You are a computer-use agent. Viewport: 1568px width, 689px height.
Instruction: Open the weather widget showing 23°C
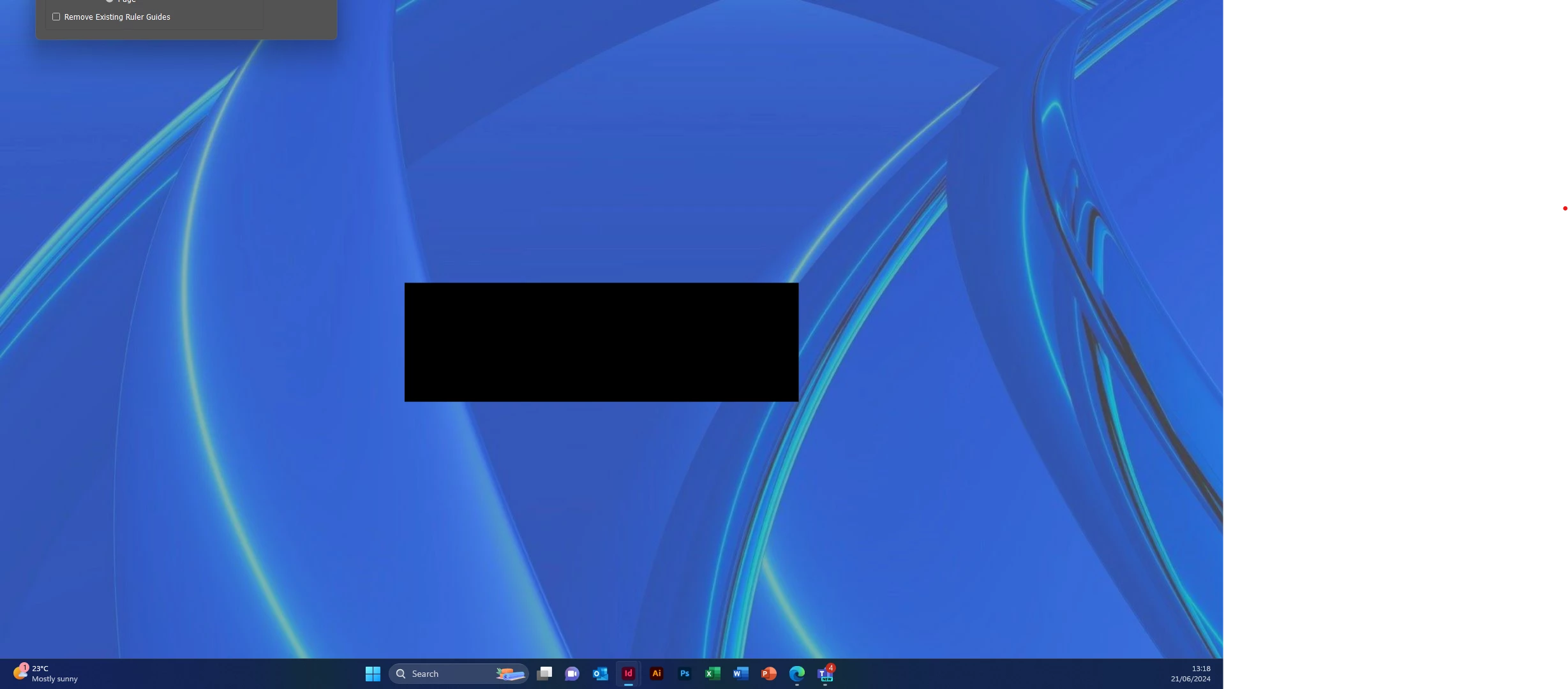point(45,674)
